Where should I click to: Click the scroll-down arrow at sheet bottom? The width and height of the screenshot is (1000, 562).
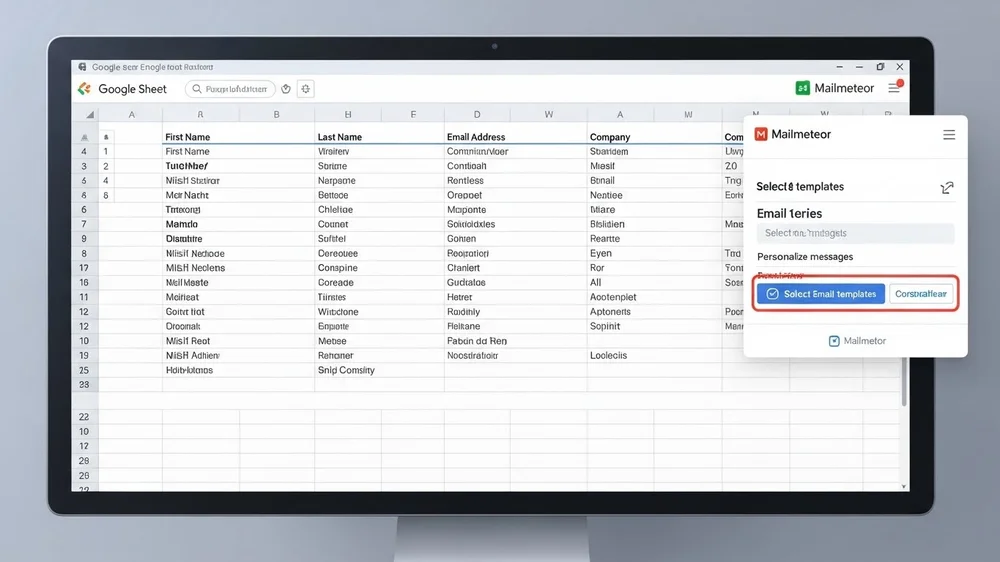pyautogui.click(x=904, y=486)
